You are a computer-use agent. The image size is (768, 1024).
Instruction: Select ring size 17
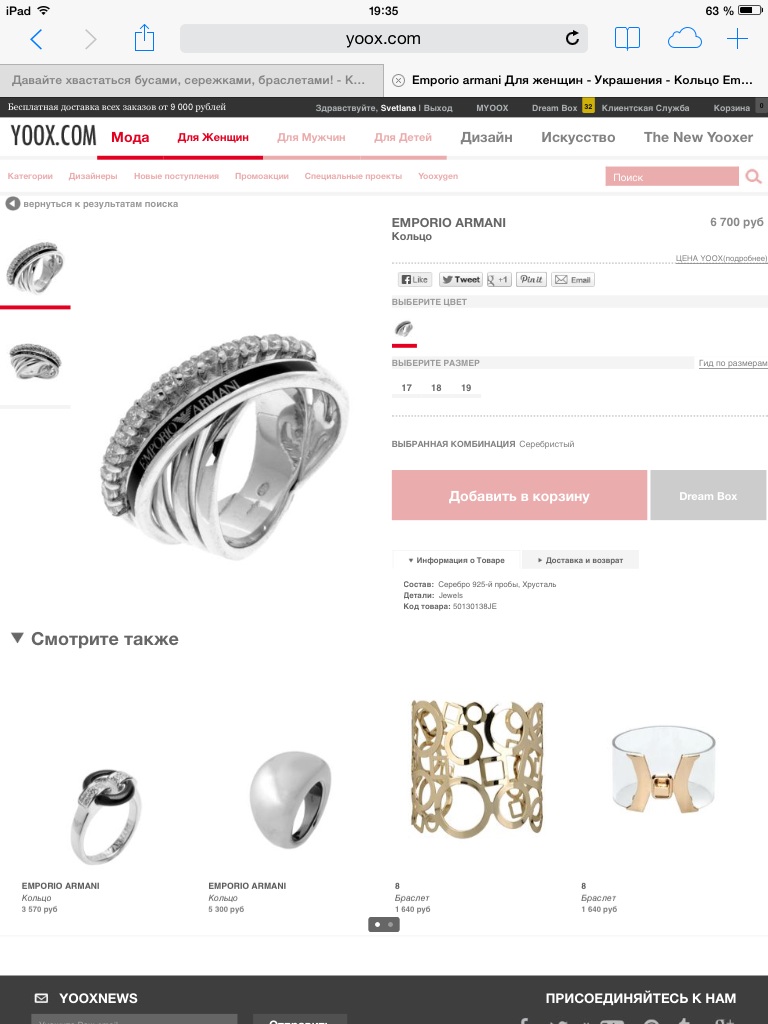tap(406, 388)
